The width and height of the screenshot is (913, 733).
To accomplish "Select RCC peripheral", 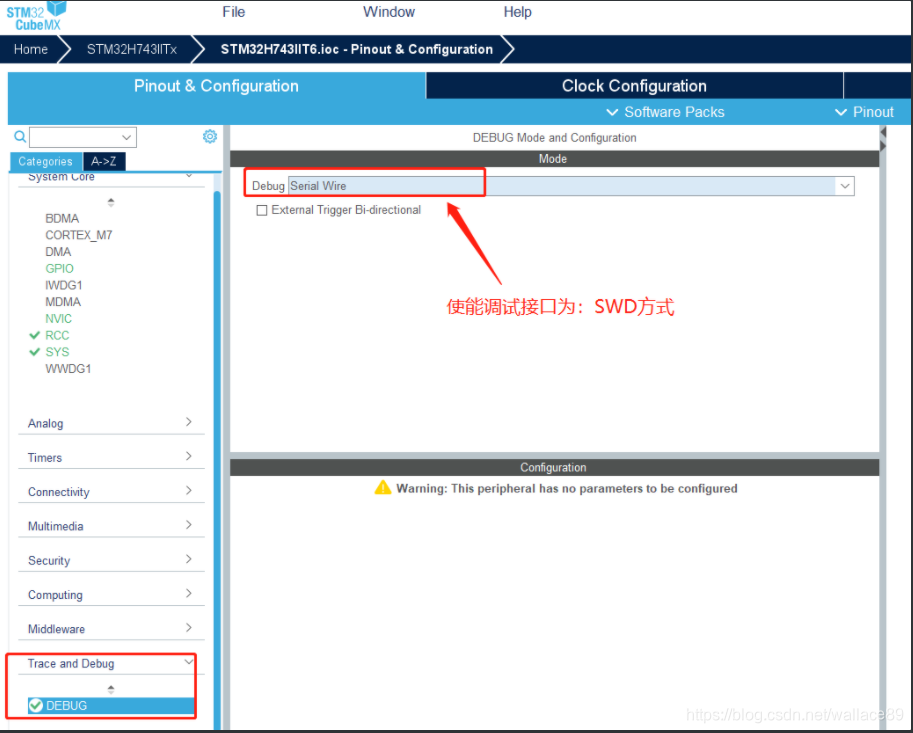I will (x=57, y=335).
